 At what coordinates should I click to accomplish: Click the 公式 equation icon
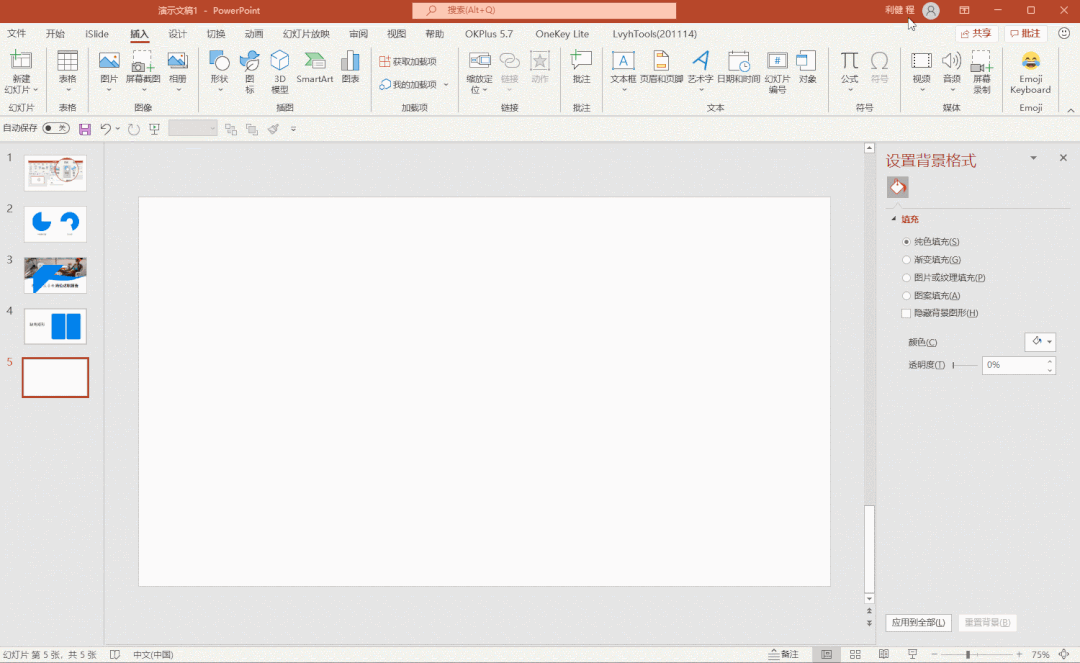849,71
